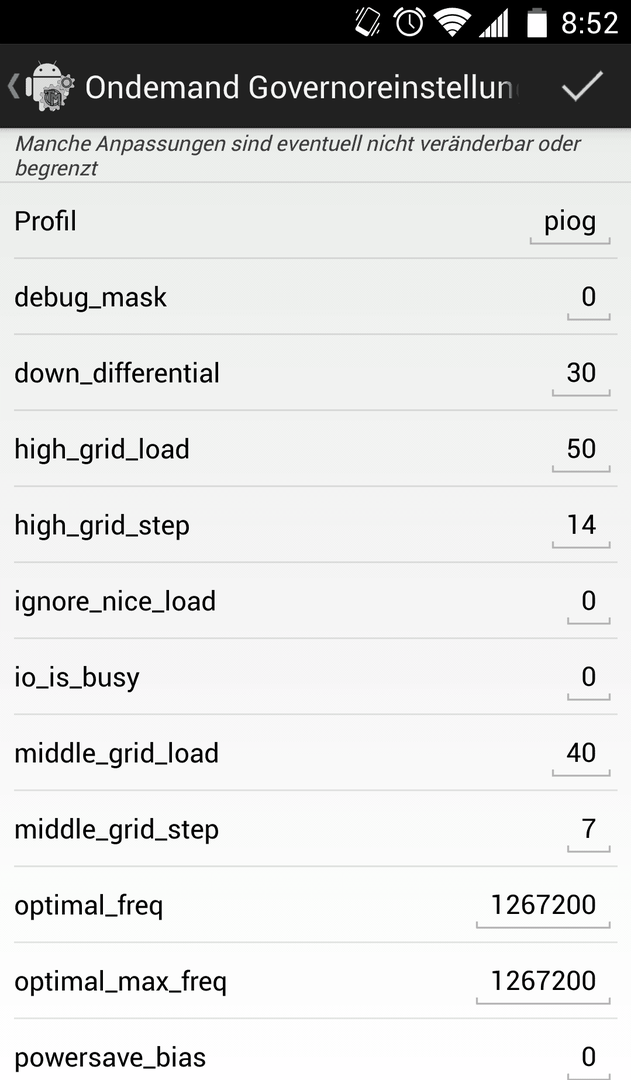Tap the battery status icon
The image size is (631, 1080).
(537, 22)
